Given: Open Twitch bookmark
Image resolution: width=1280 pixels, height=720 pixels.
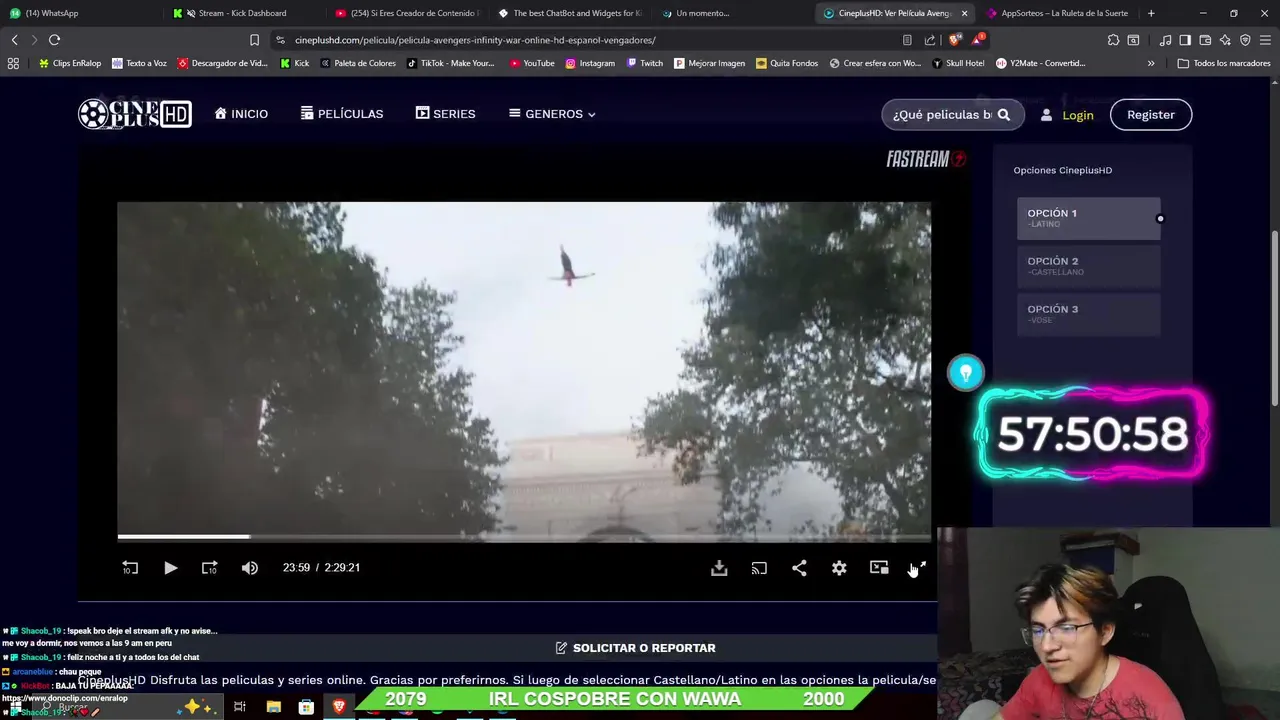Looking at the screenshot, I should (645, 63).
